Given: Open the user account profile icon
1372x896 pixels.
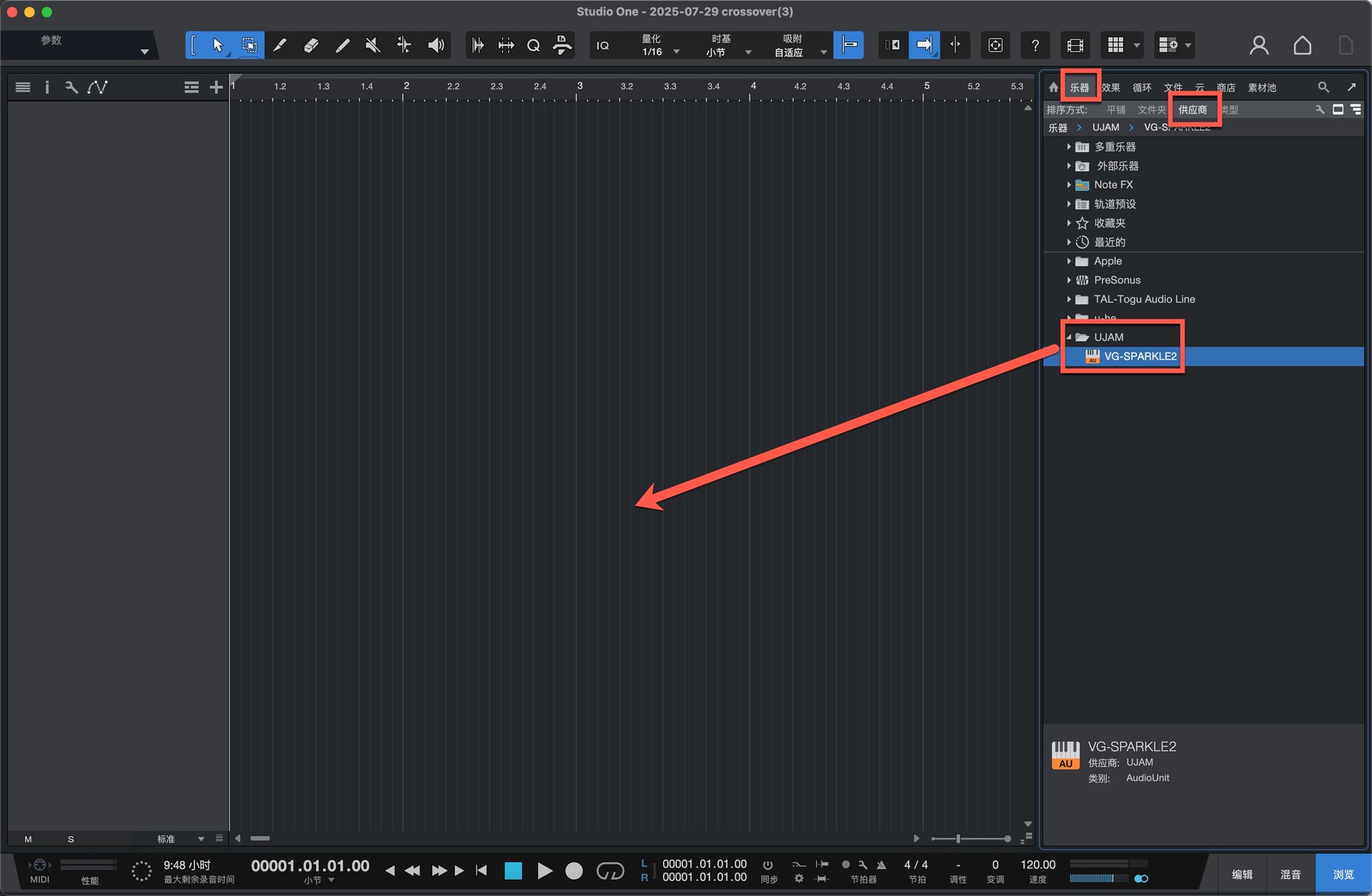Looking at the screenshot, I should [x=1259, y=46].
